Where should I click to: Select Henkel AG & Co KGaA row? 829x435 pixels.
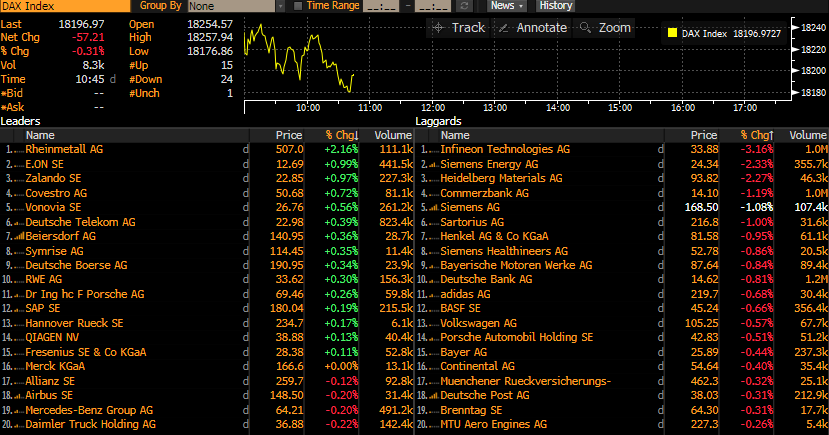click(622, 236)
